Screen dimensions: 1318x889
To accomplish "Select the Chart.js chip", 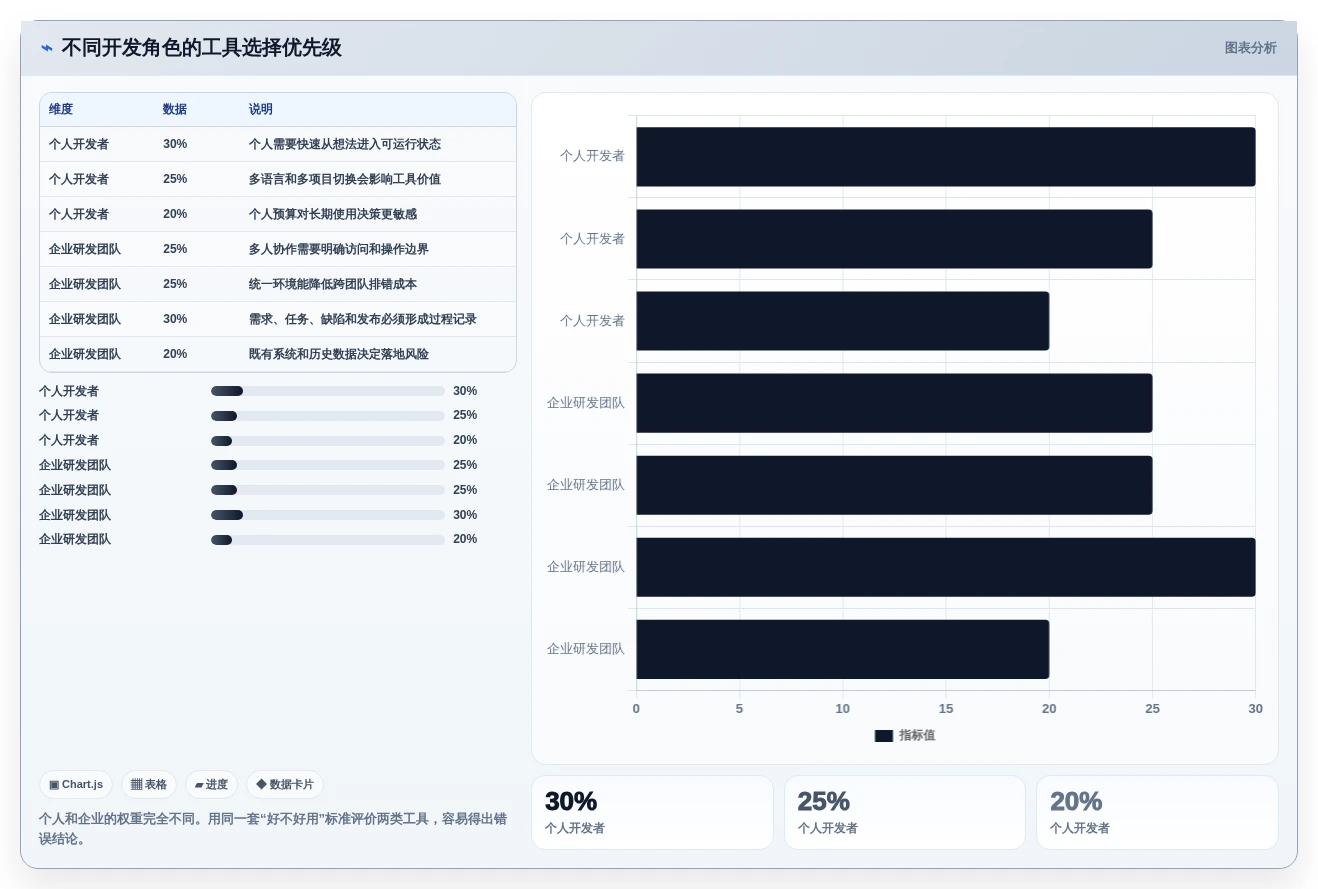I will 76,785.
